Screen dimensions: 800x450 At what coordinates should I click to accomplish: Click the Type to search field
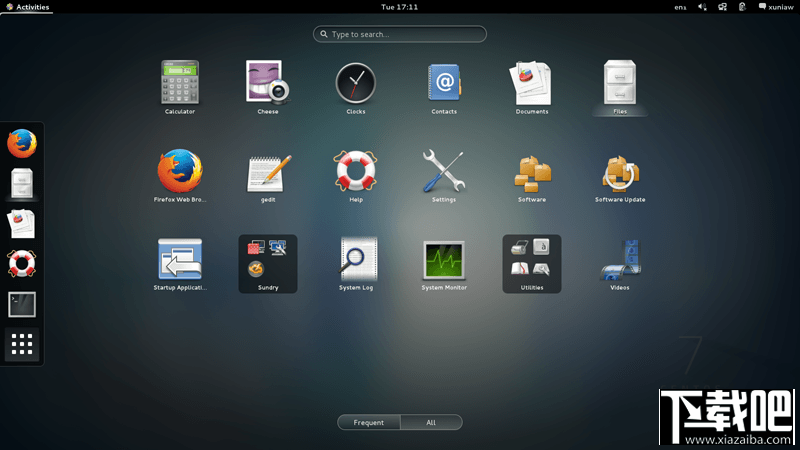399,34
